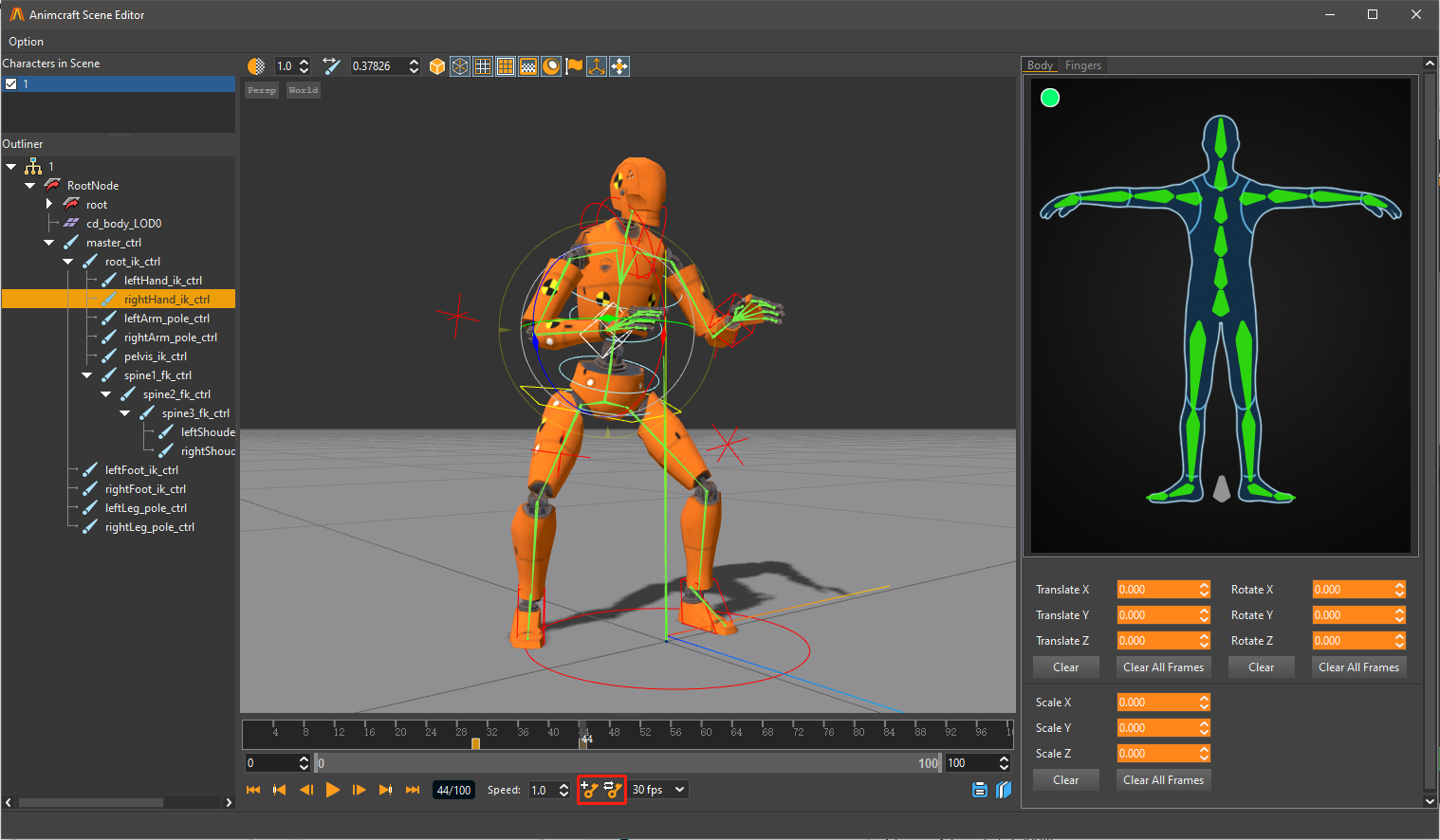Collapse the RootNode tree item
Image resolution: width=1440 pixels, height=840 pixels.
(30, 186)
